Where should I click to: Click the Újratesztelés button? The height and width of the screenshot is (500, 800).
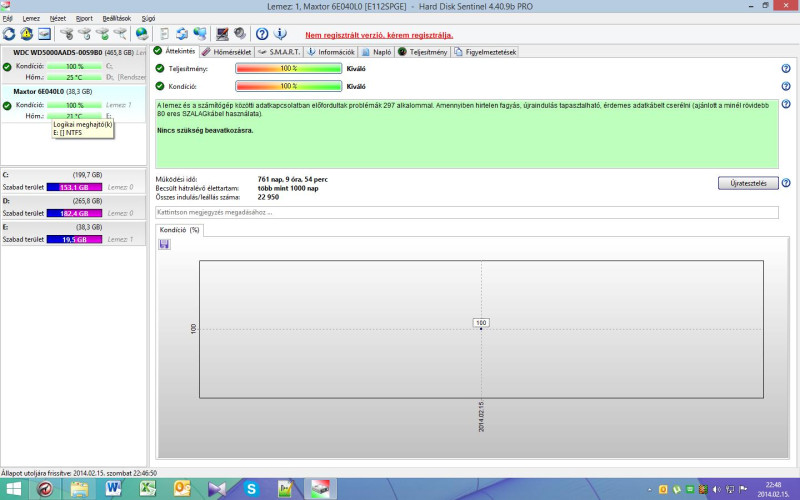pyautogui.click(x=748, y=183)
